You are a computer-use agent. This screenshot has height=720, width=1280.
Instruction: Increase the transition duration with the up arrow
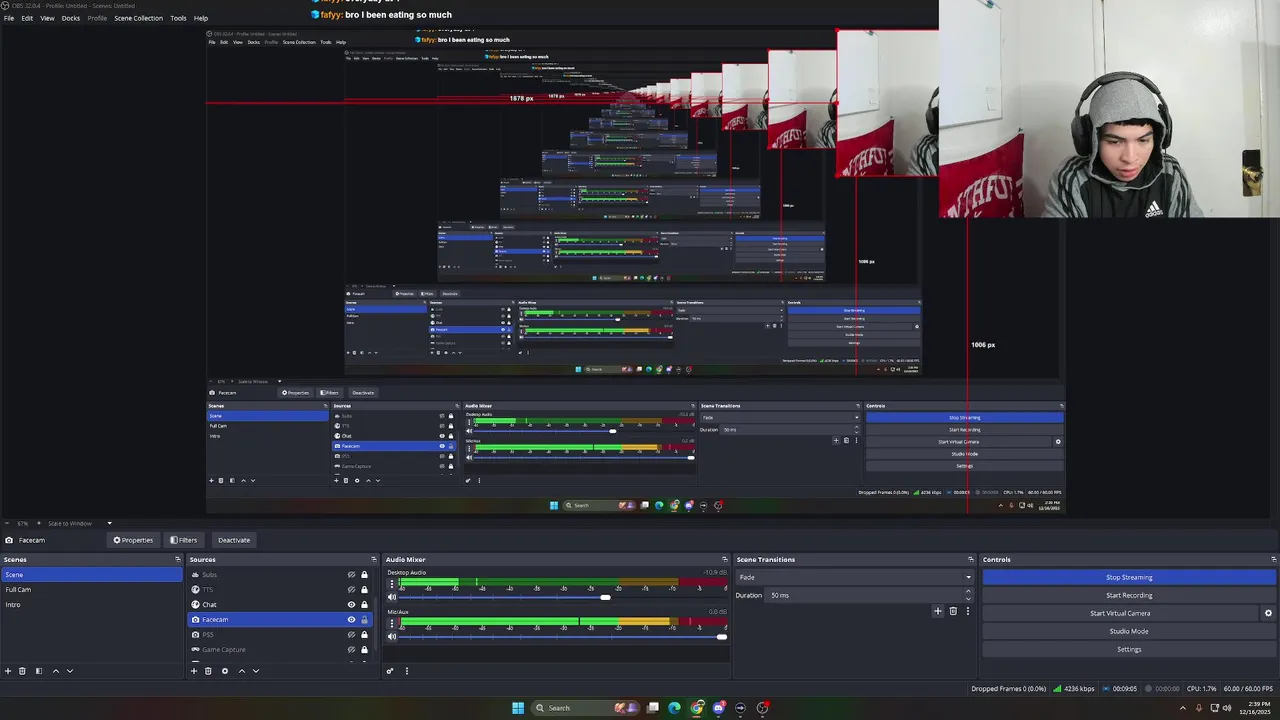968,592
